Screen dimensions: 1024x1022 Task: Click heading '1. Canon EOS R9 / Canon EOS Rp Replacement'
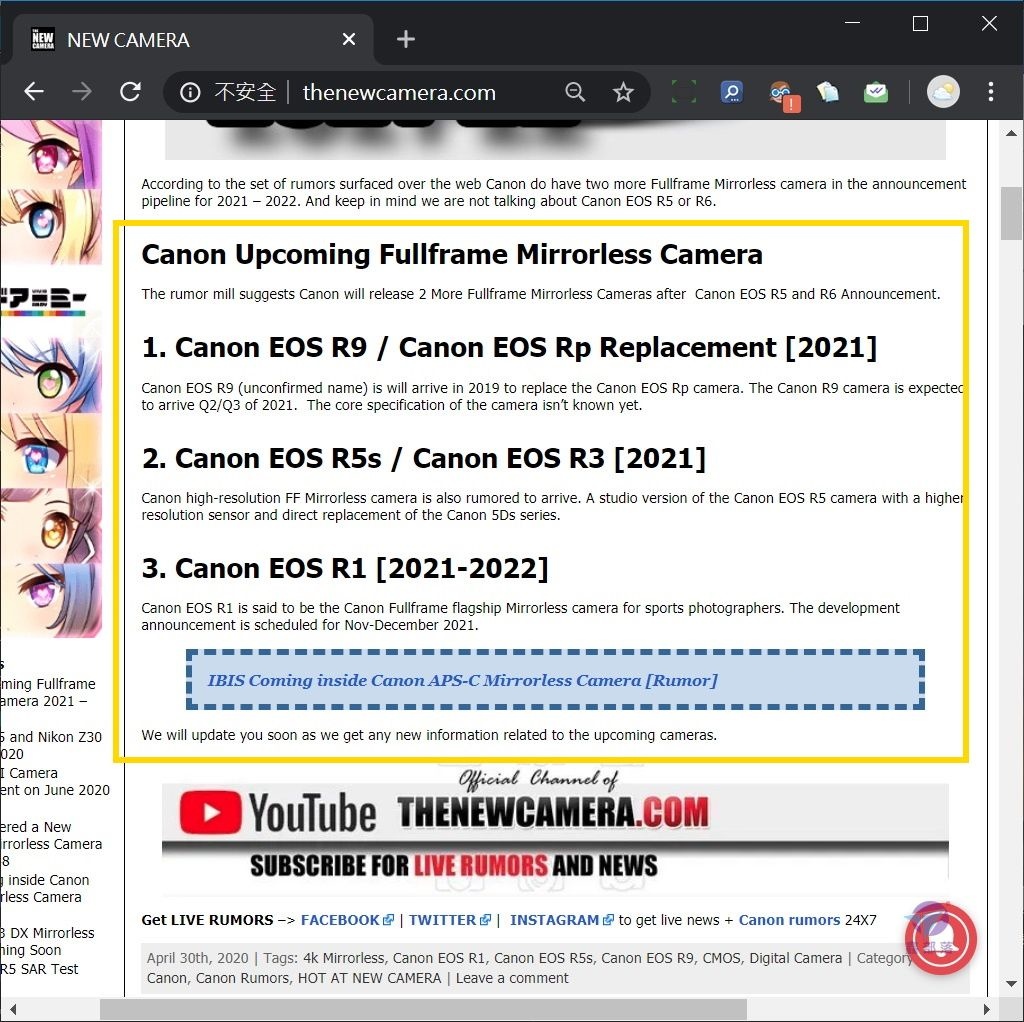[509, 347]
